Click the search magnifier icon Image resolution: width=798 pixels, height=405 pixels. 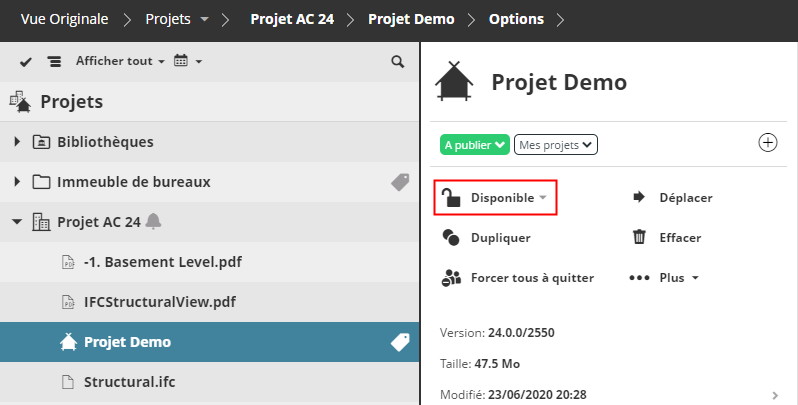pyautogui.click(x=398, y=62)
